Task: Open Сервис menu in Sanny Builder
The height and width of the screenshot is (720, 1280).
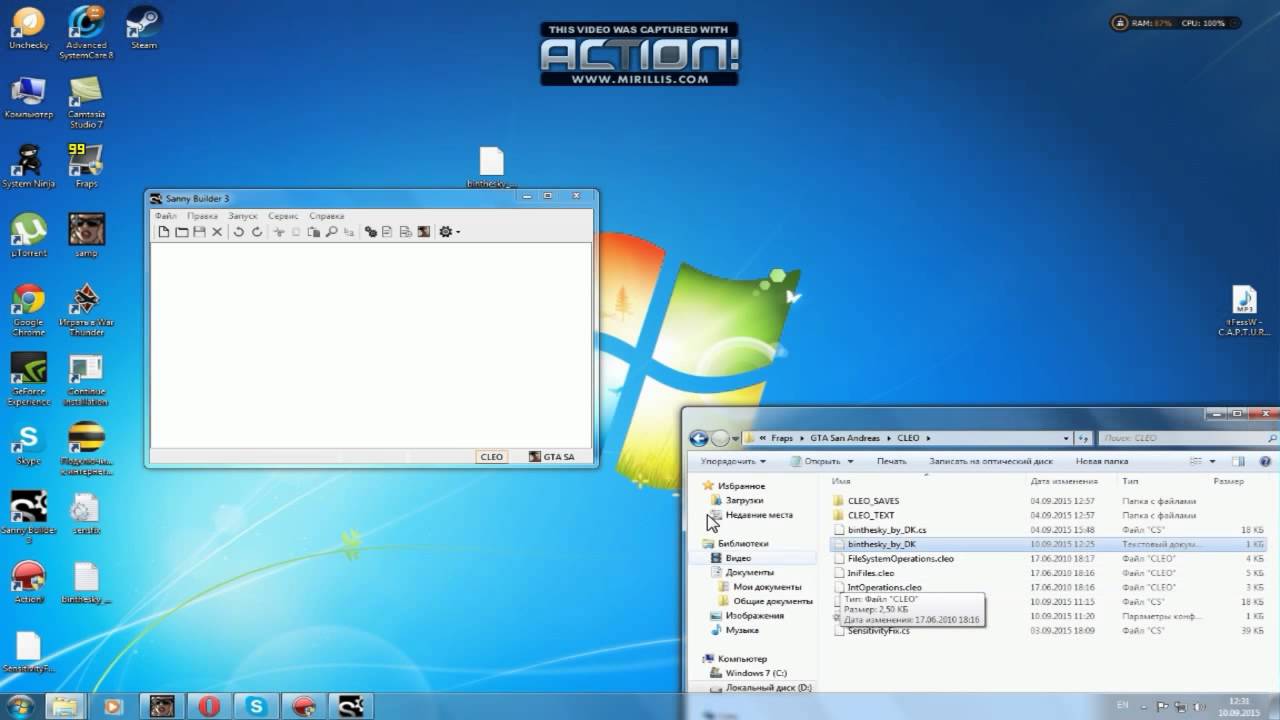Action: pyautogui.click(x=283, y=216)
